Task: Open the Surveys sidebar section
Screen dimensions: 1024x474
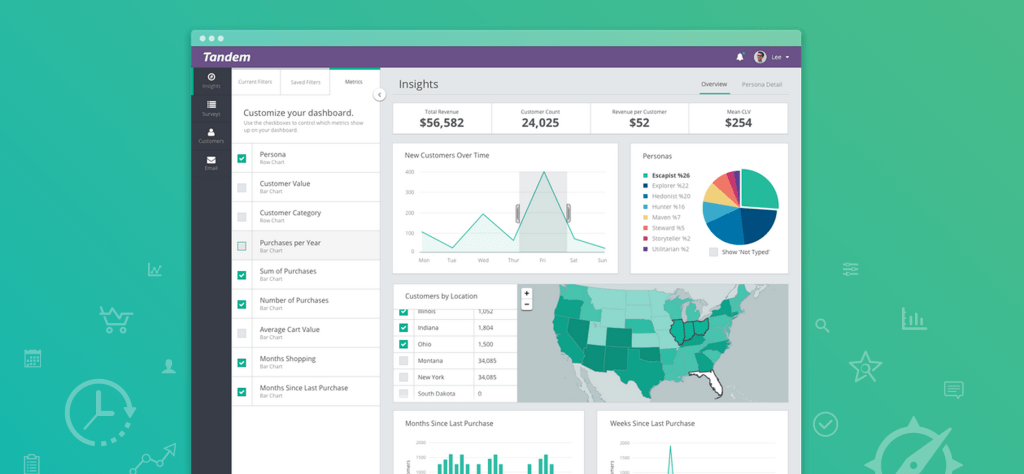Action: click(x=211, y=108)
